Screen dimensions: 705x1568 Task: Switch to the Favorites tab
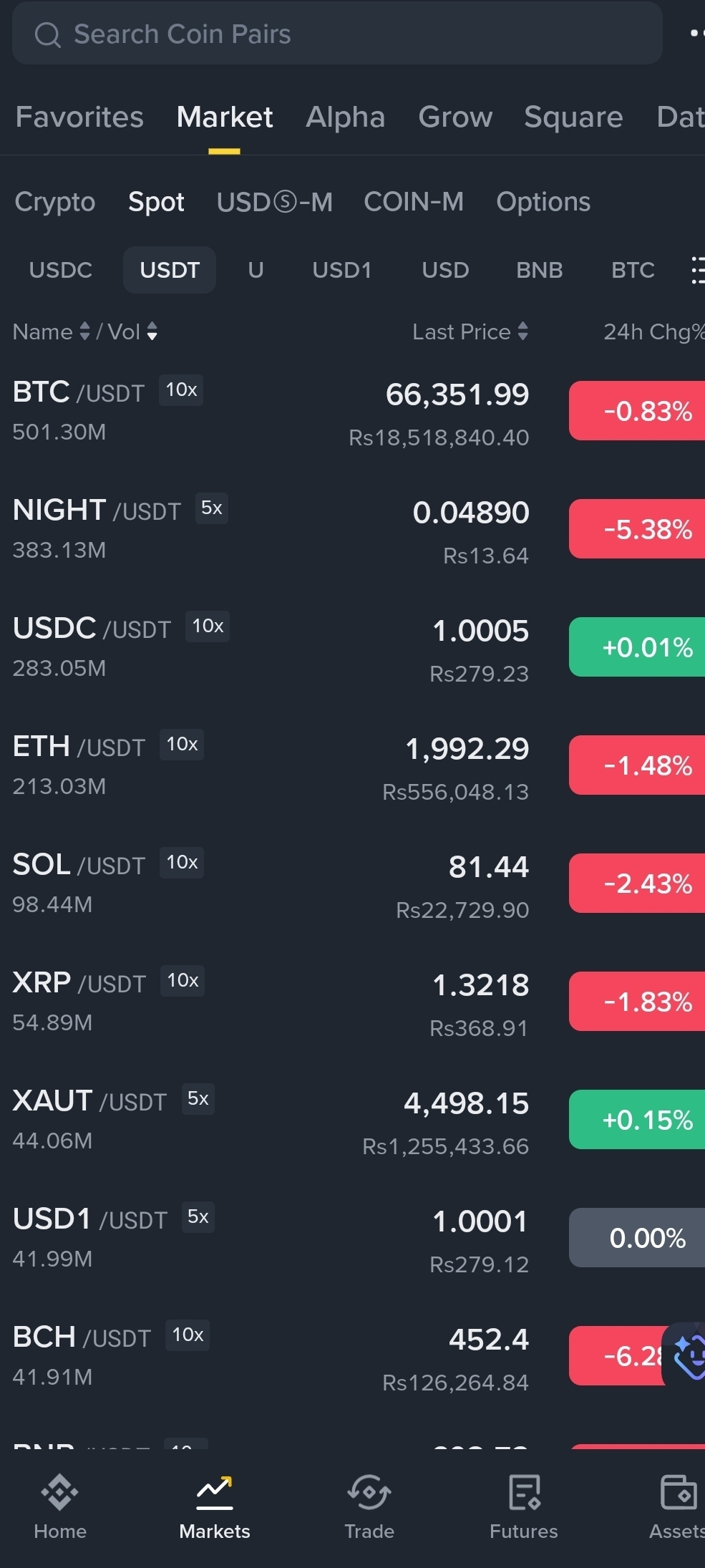[x=79, y=117]
